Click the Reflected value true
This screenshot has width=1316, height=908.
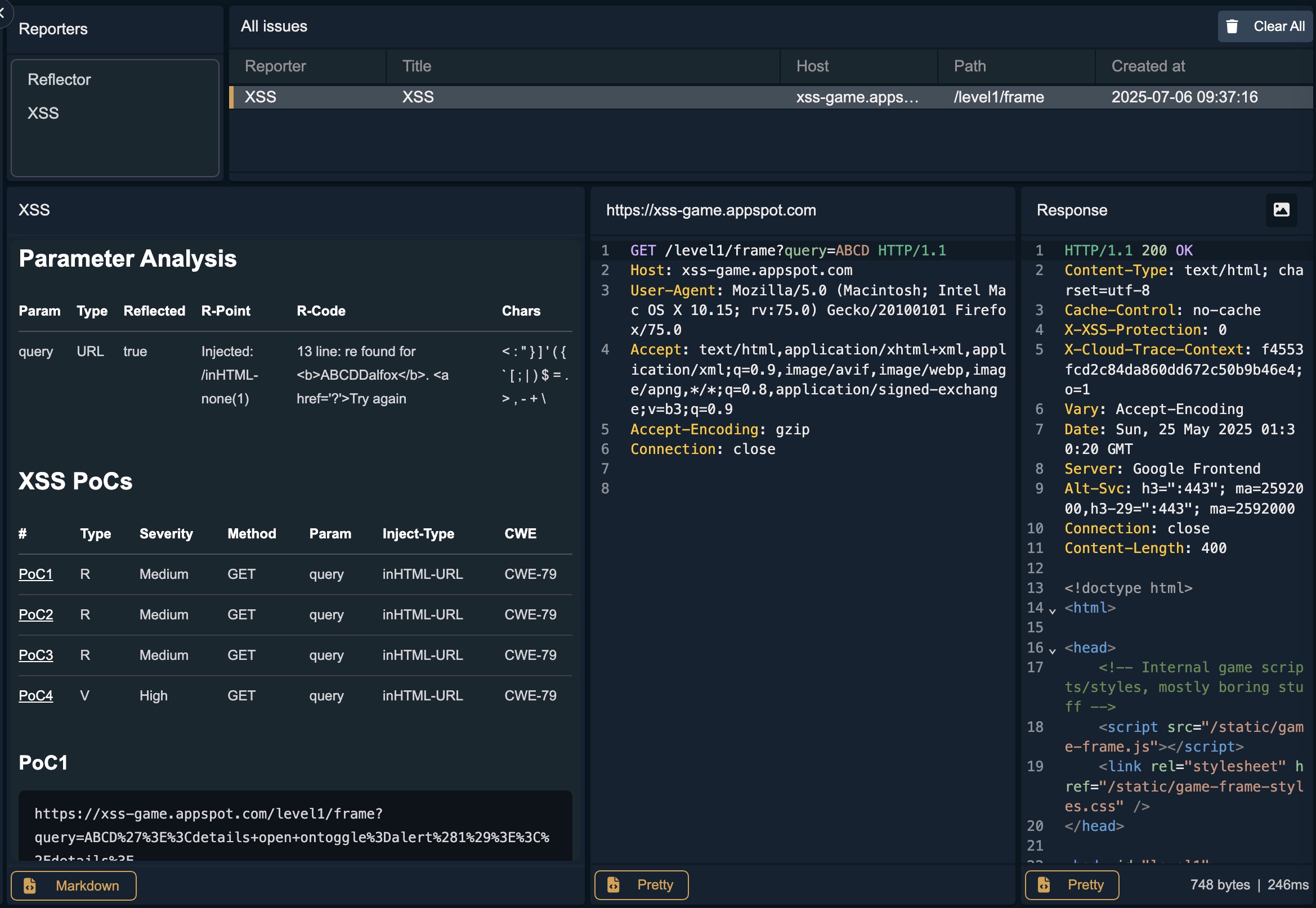135,352
